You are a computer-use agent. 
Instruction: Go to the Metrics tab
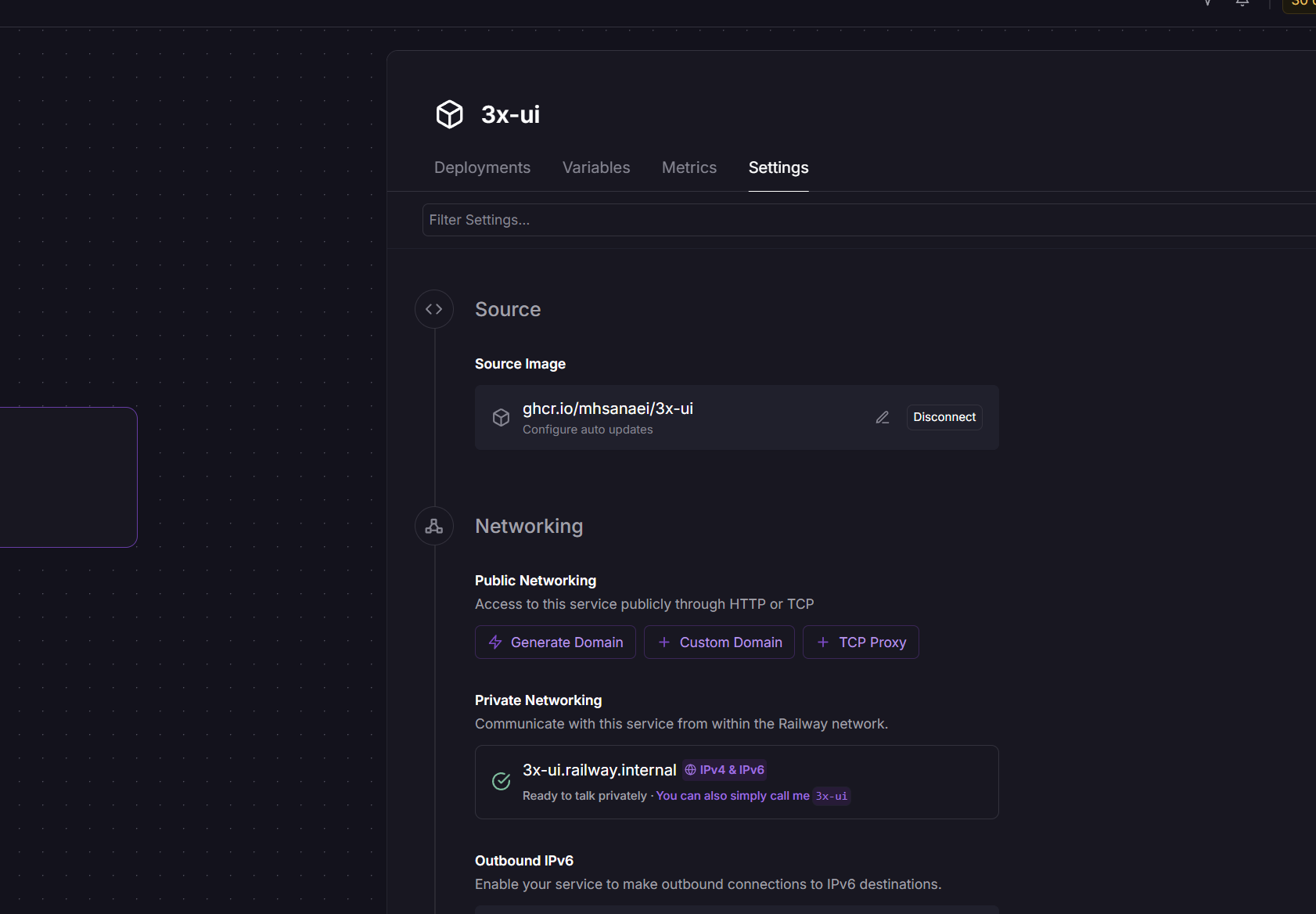pos(689,167)
